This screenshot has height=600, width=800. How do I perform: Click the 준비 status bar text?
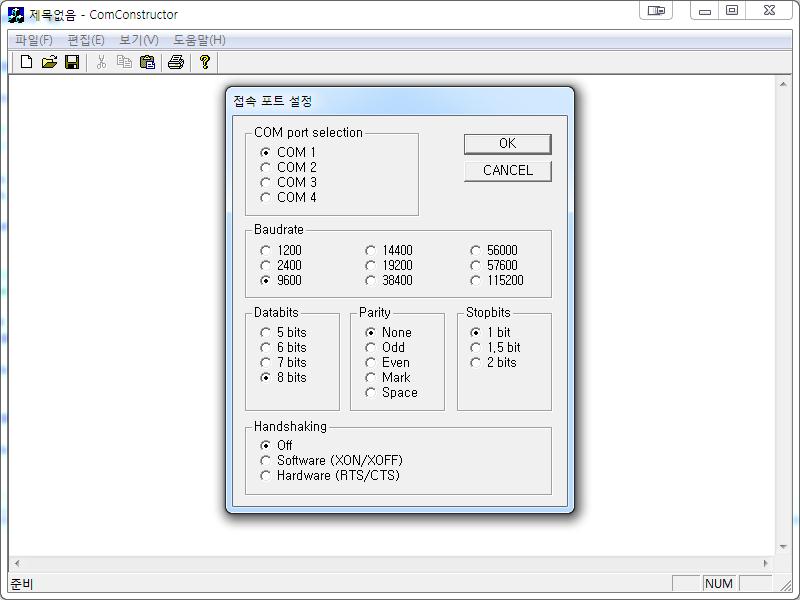click(x=21, y=584)
